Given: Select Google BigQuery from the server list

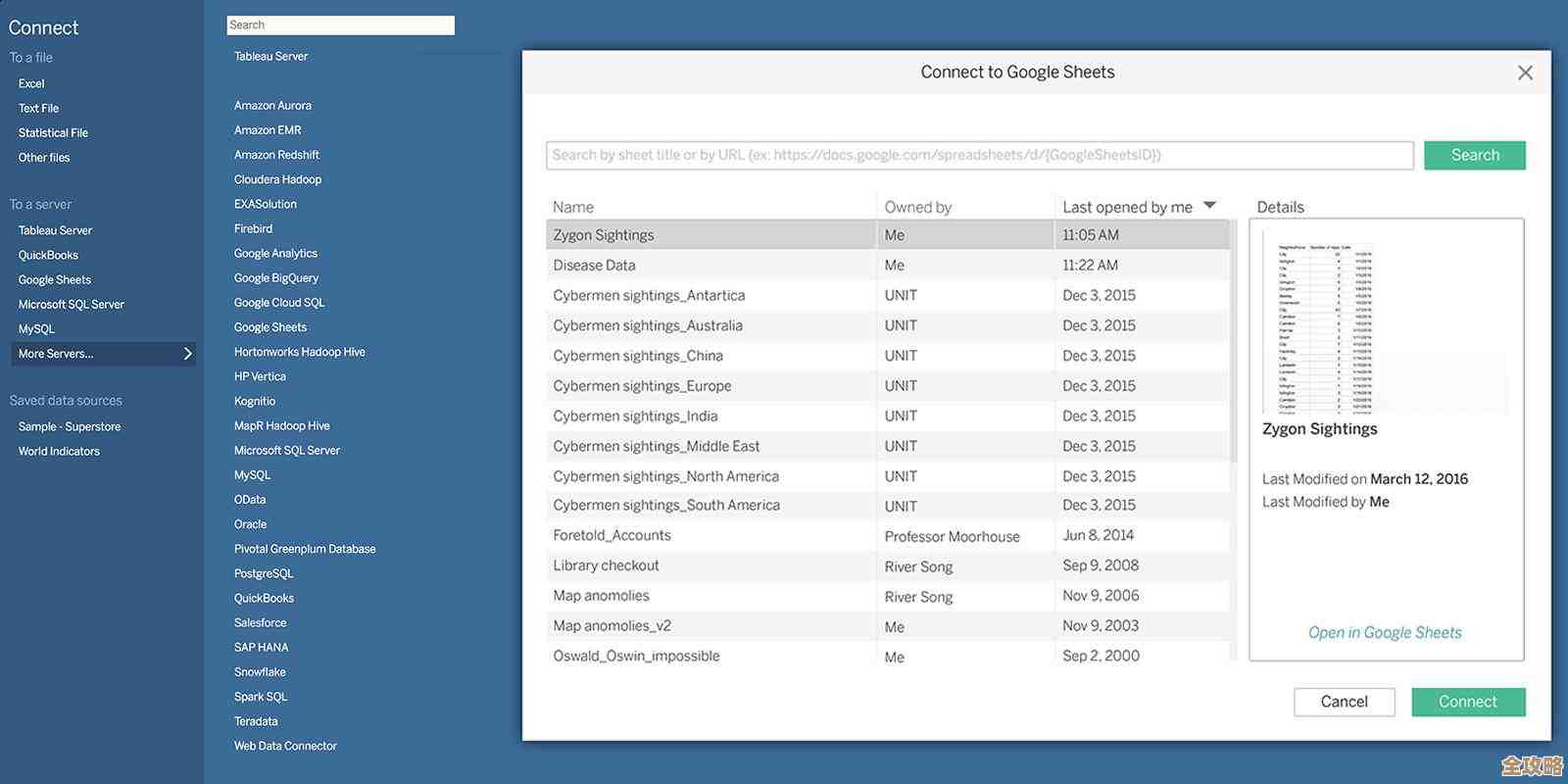Looking at the screenshot, I should [276, 278].
